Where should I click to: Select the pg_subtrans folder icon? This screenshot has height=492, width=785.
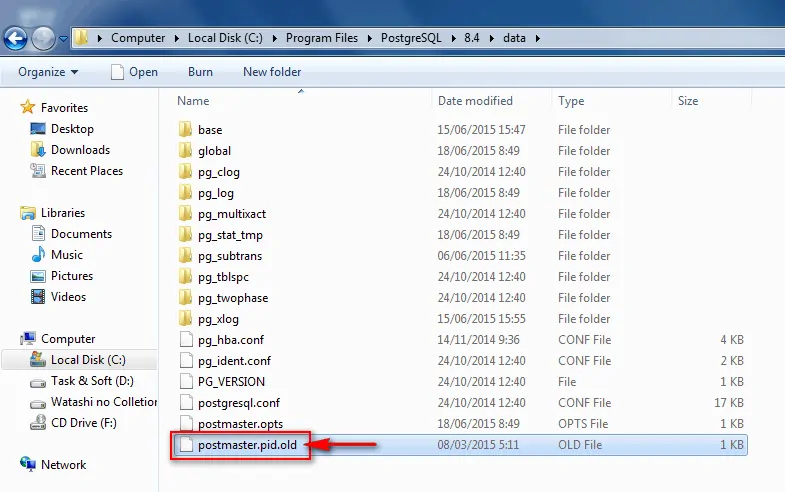click(x=185, y=255)
